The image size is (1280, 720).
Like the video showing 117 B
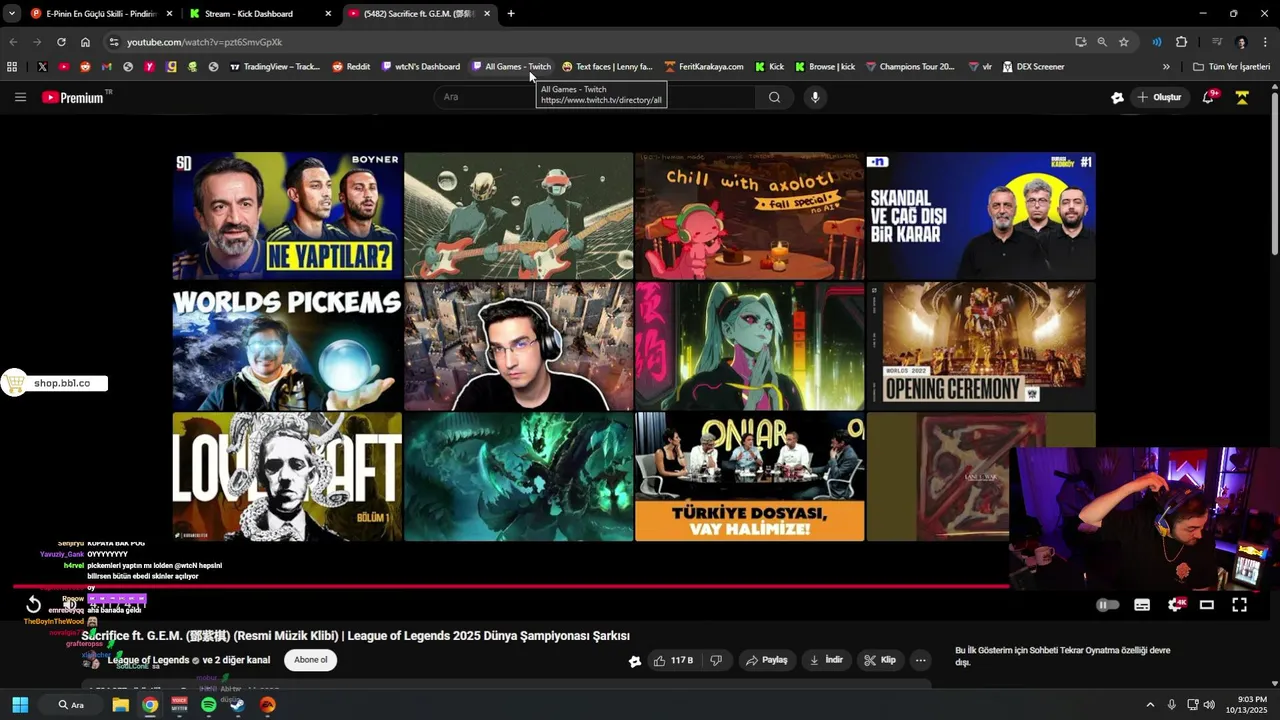pos(673,660)
